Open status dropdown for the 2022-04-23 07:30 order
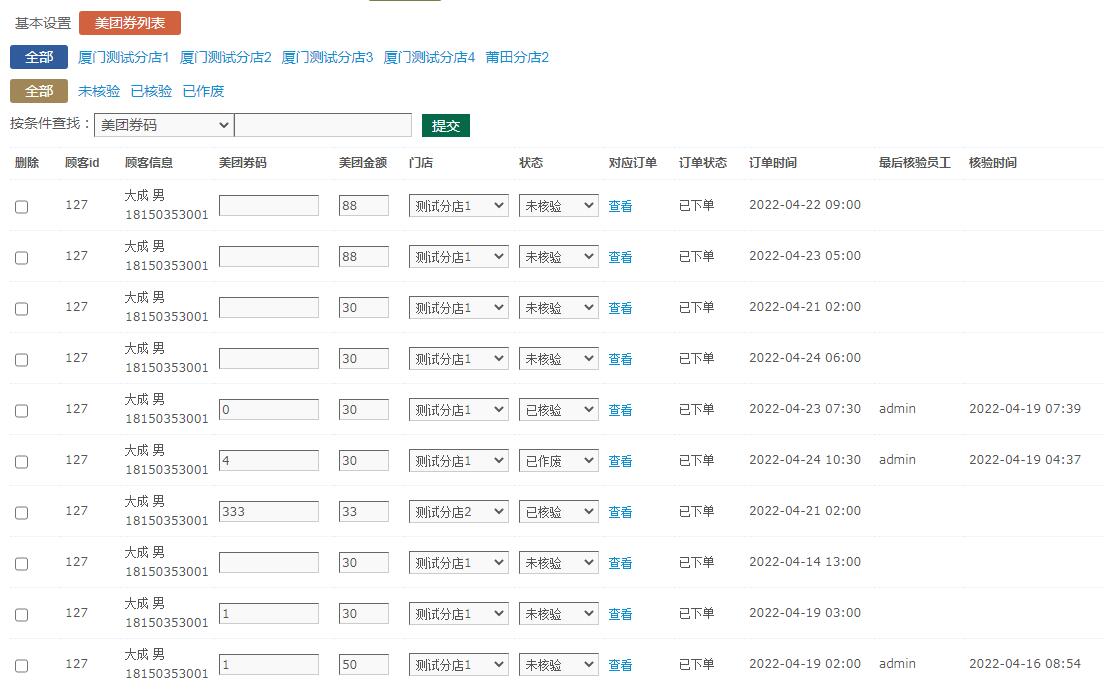Image resolution: width=1105 pixels, height=689 pixels. (558, 410)
